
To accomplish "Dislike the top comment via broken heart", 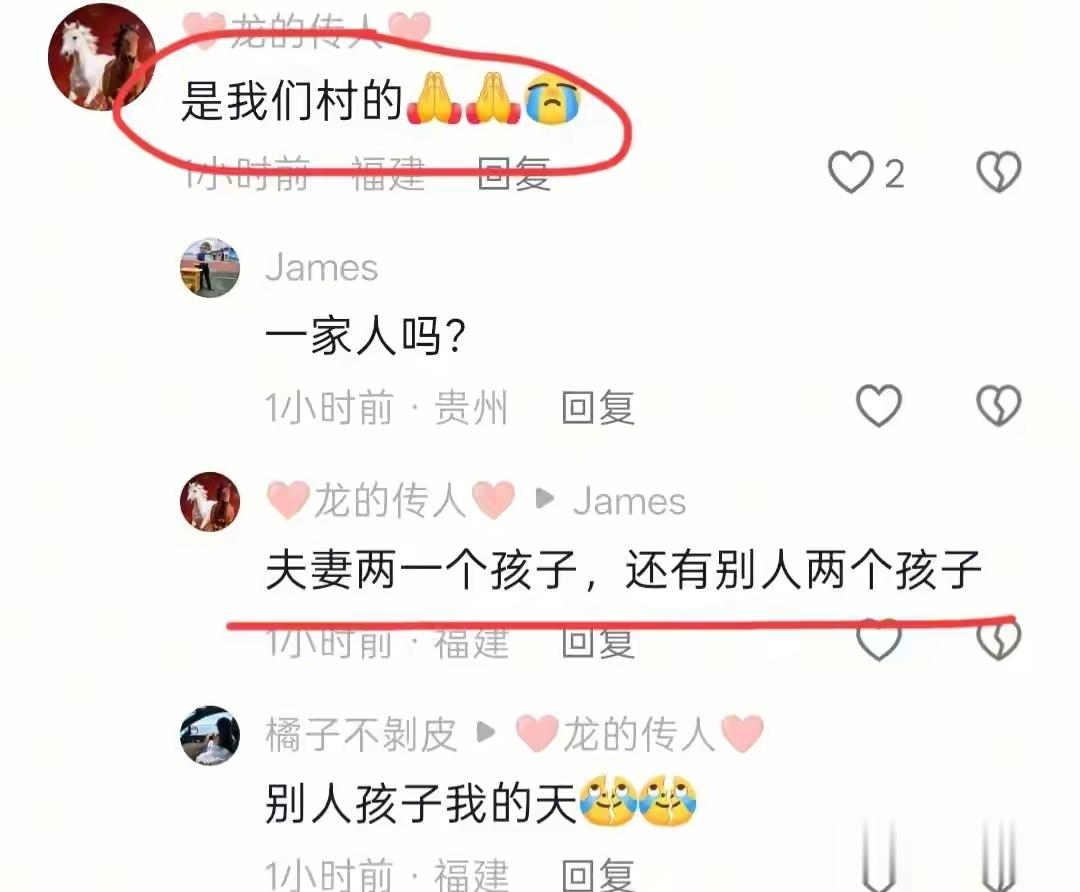I will (x=999, y=172).
